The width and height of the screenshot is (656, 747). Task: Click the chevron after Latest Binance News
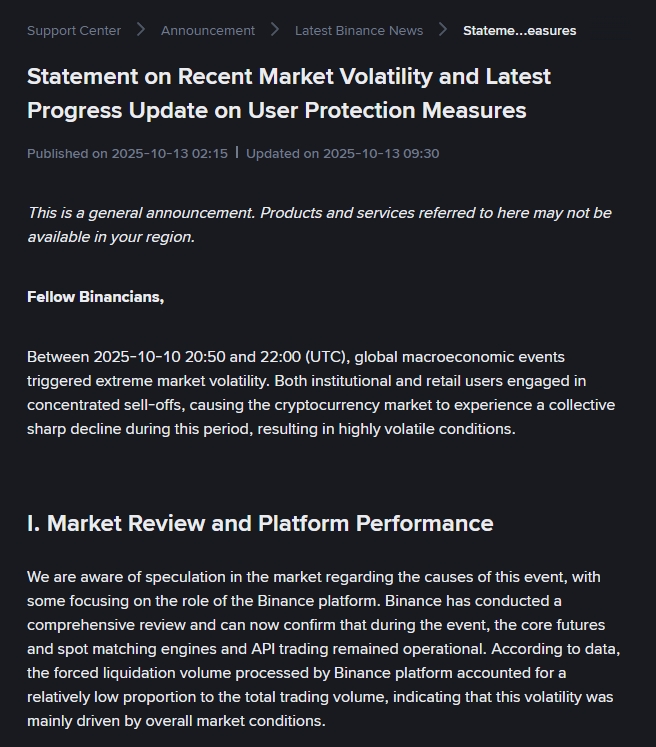tap(443, 30)
